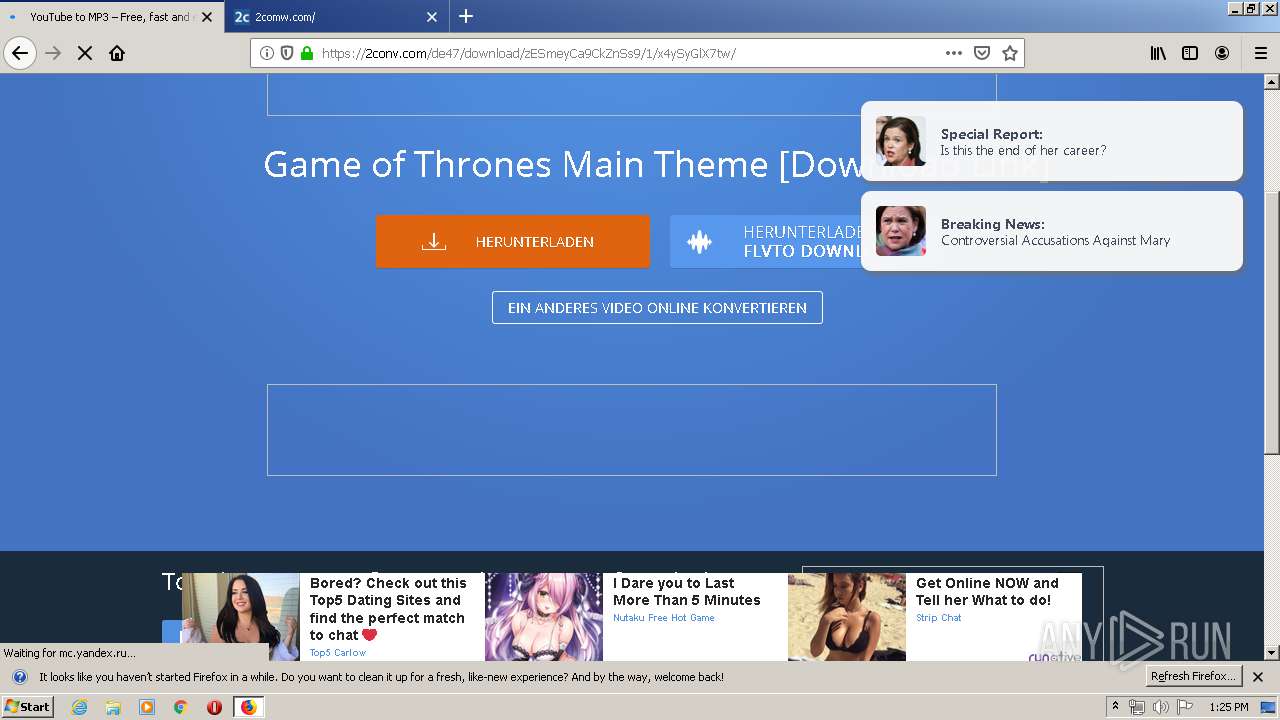
Task: Launch Chrome from taskbar
Action: tap(181, 707)
